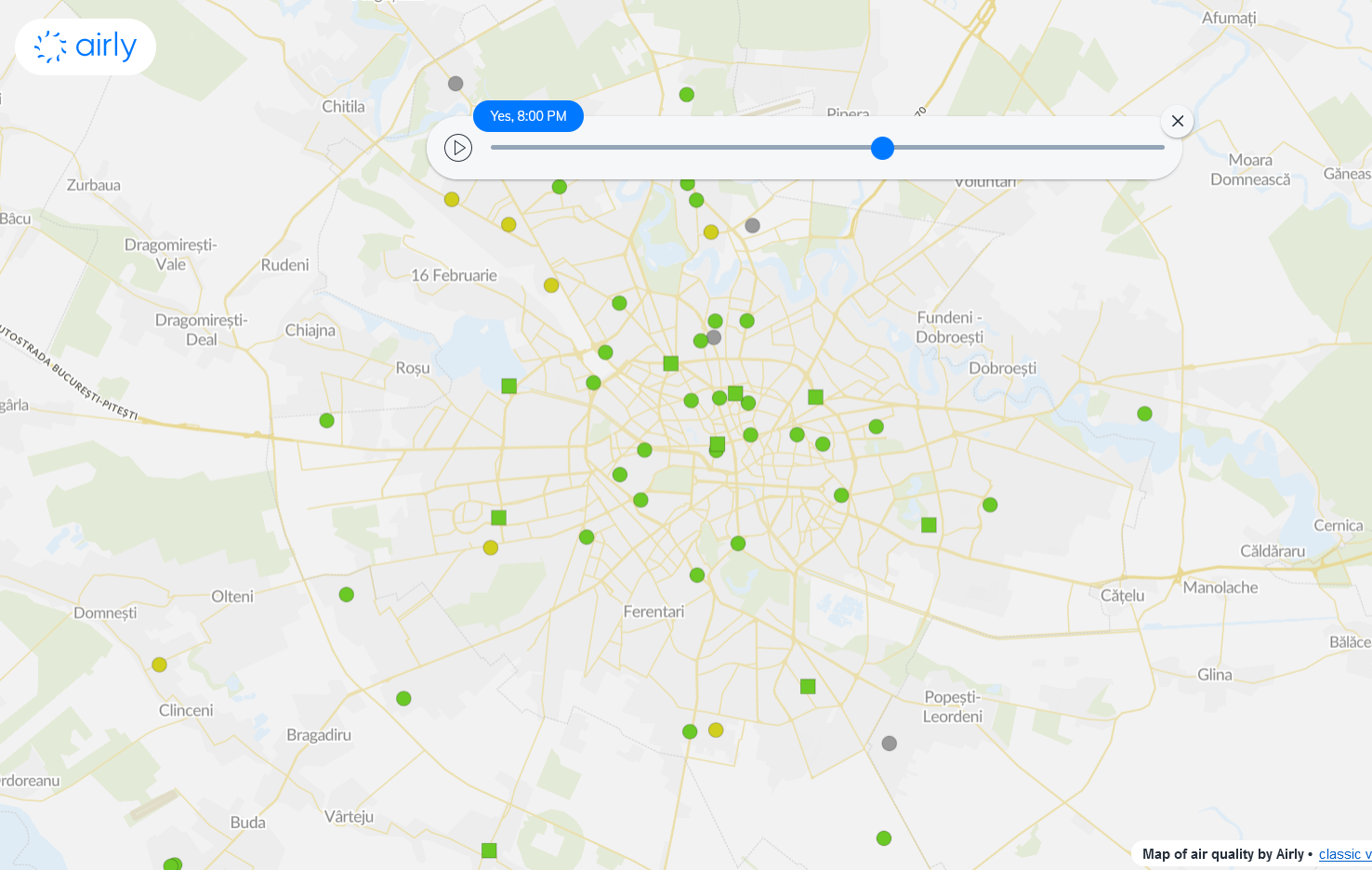Click the Ferentari district label on the map
Image resolution: width=1372 pixels, height=870 pixels.
point(653,612)
